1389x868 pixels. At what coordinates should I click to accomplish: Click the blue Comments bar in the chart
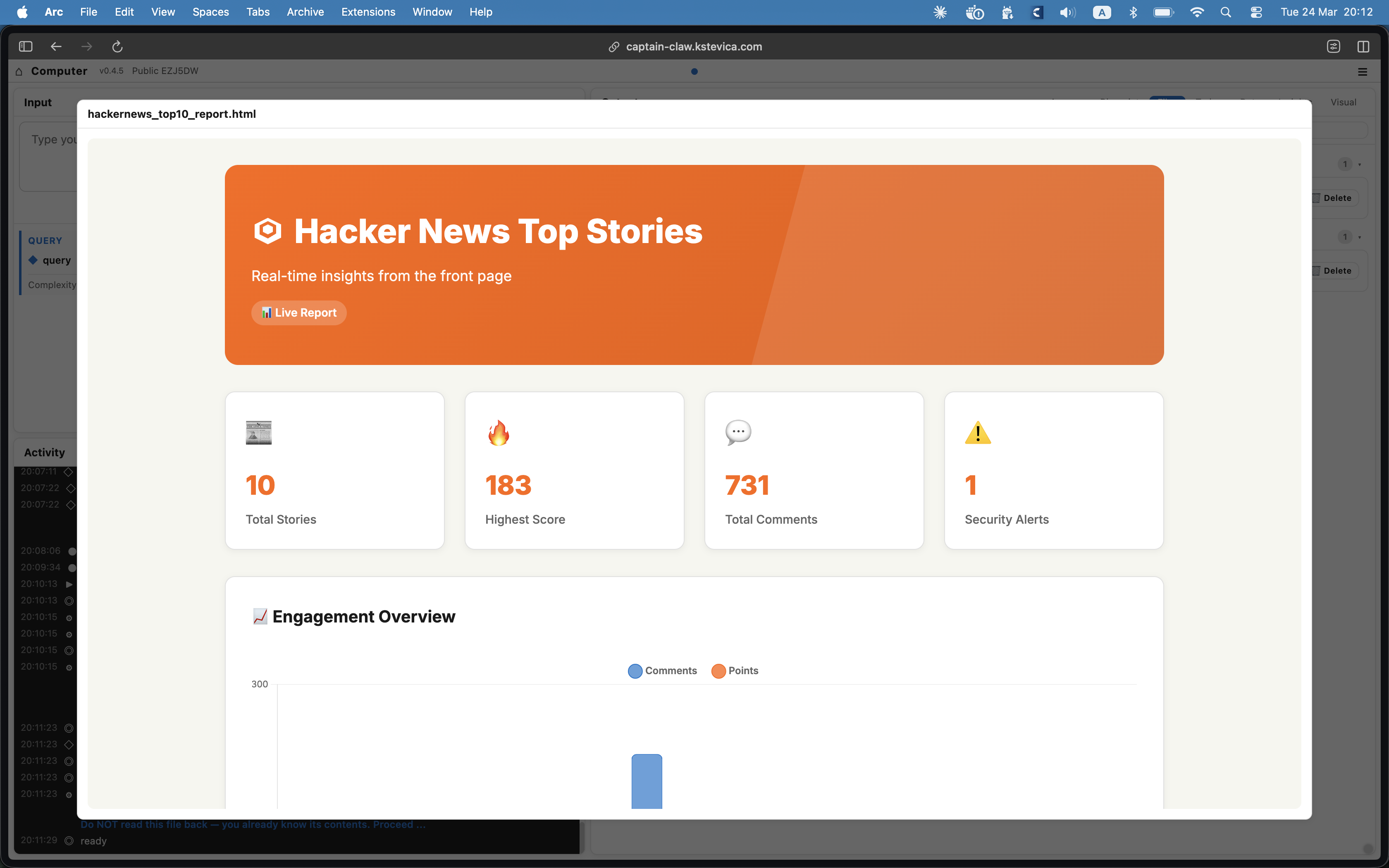coord(647,781)
